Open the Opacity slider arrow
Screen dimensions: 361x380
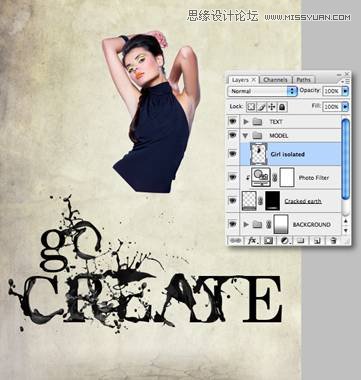pos(345,91)
